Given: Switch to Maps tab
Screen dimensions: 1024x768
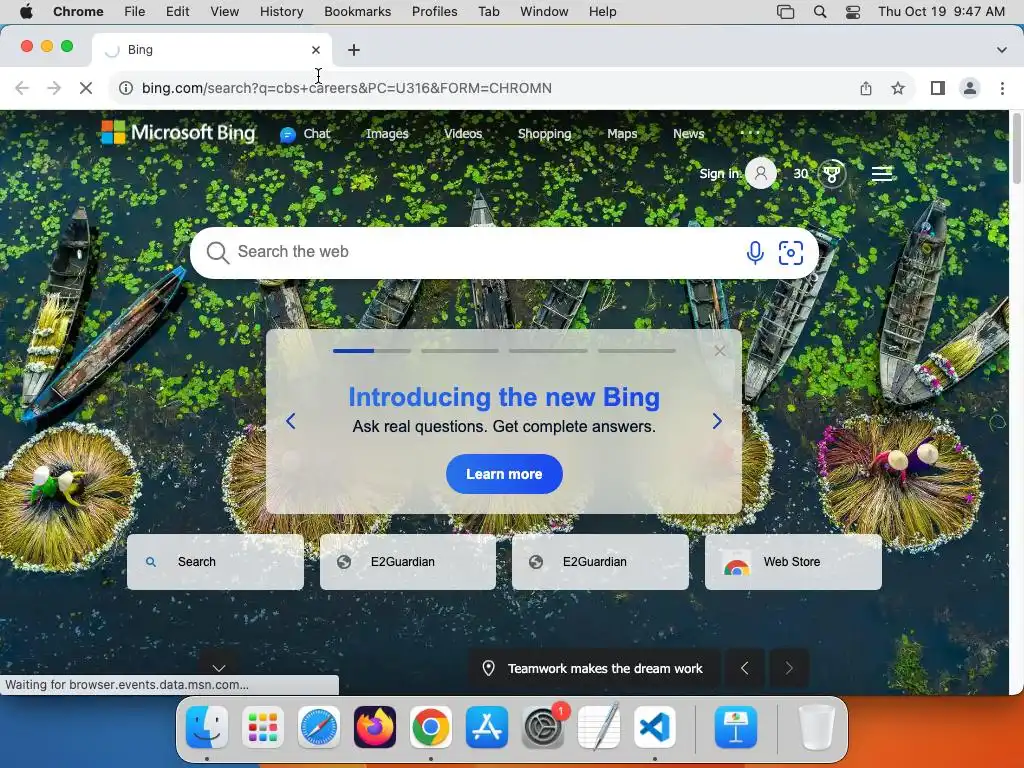Looking at the screenshot, I should tap(622, 134).
